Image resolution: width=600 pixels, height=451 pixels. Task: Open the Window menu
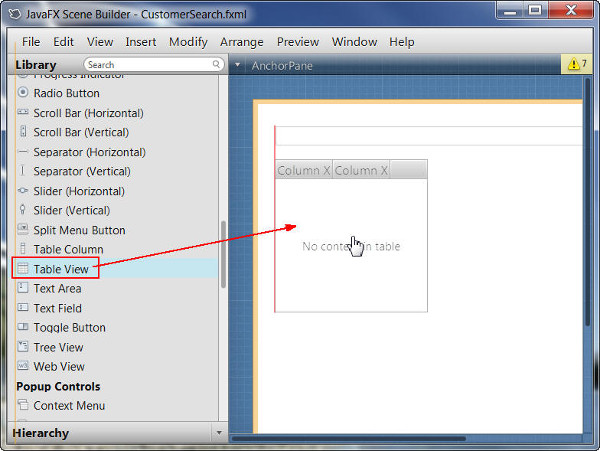(x=354, y=42)
